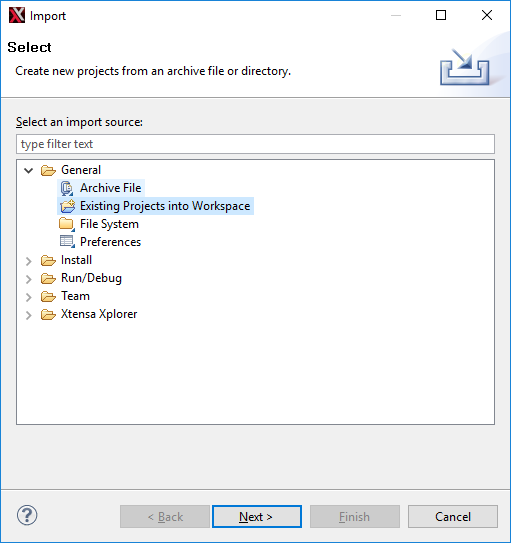Expand the Team category
This screenshot has width=511, height=543.
pyautogui.click(x=28, y=297)
